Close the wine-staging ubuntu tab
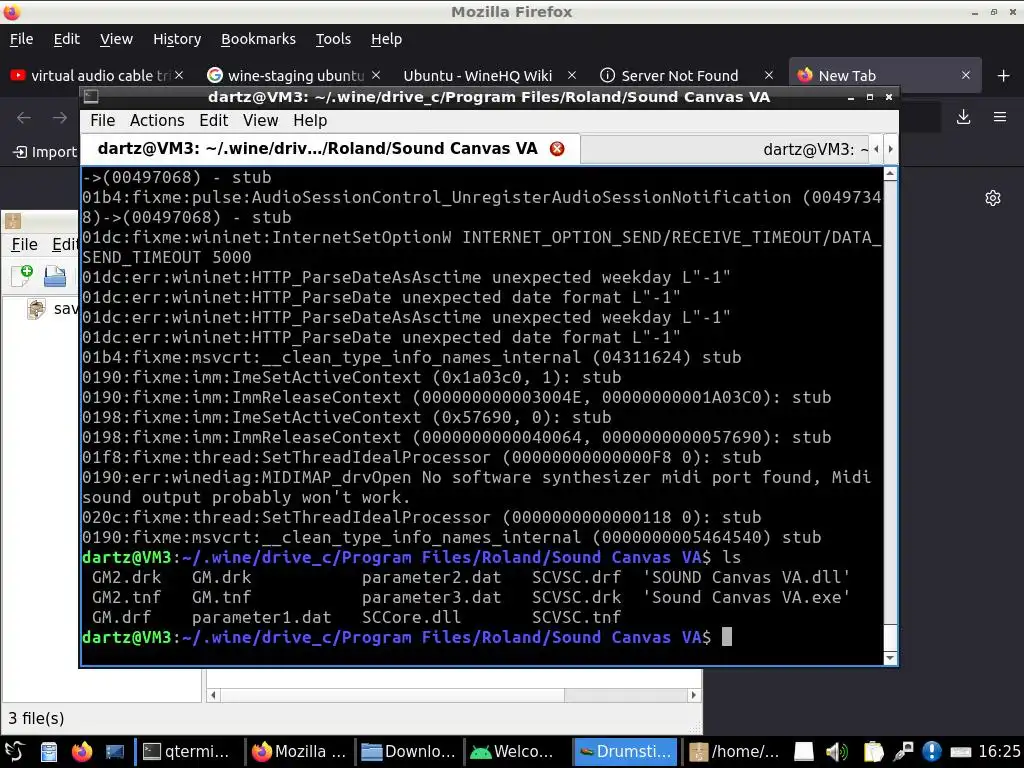This screenshot has height=768, width=1024. coord(376,75)
